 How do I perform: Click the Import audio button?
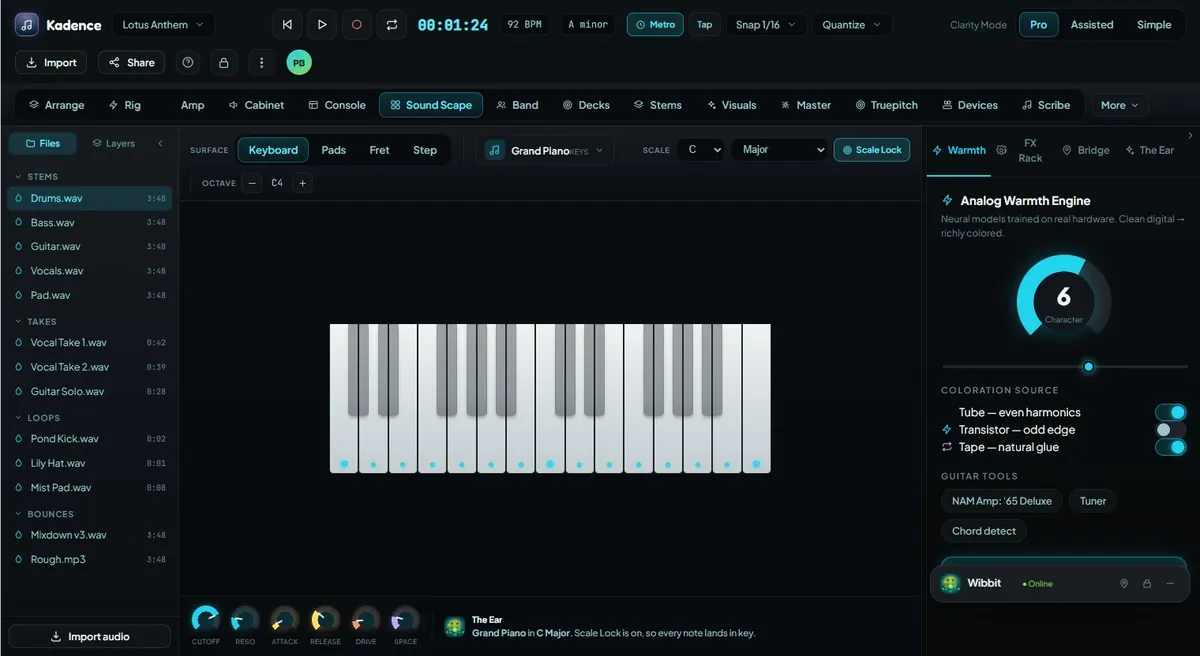point(89,636)
